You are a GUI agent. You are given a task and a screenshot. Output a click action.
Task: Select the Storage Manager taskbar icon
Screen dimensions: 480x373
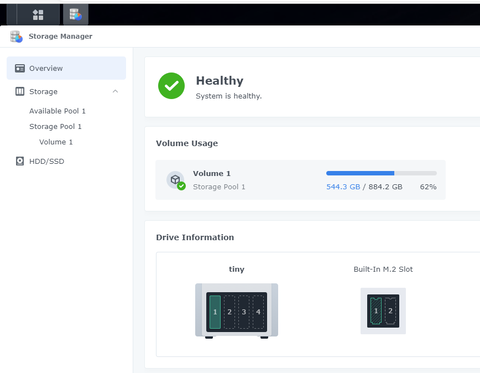point(76,15)
